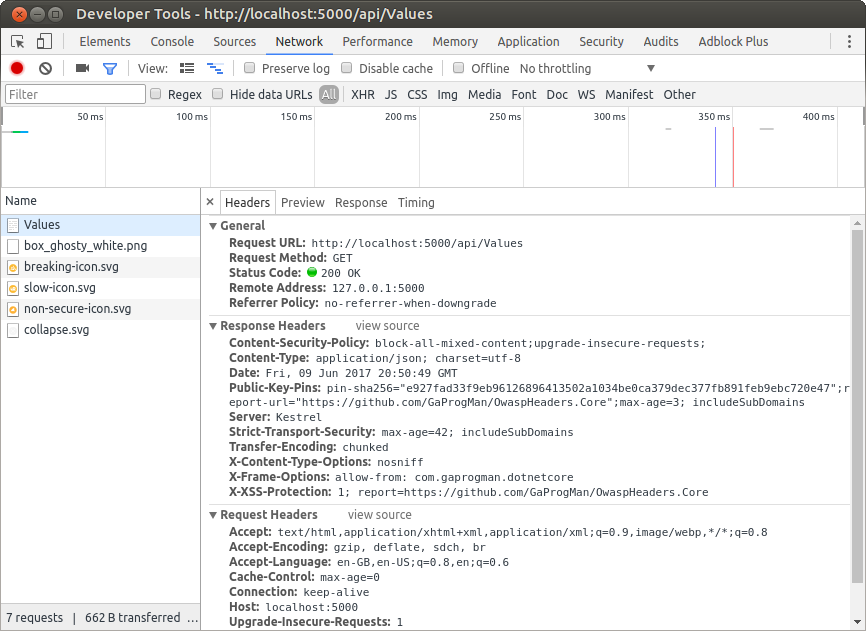Close the request details pane

[210, 202]
